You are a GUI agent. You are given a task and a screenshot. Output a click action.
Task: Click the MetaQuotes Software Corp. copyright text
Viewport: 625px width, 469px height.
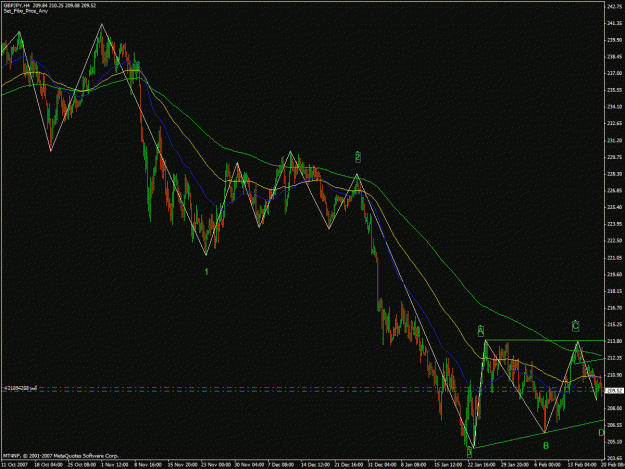click(x=61, y=456)
